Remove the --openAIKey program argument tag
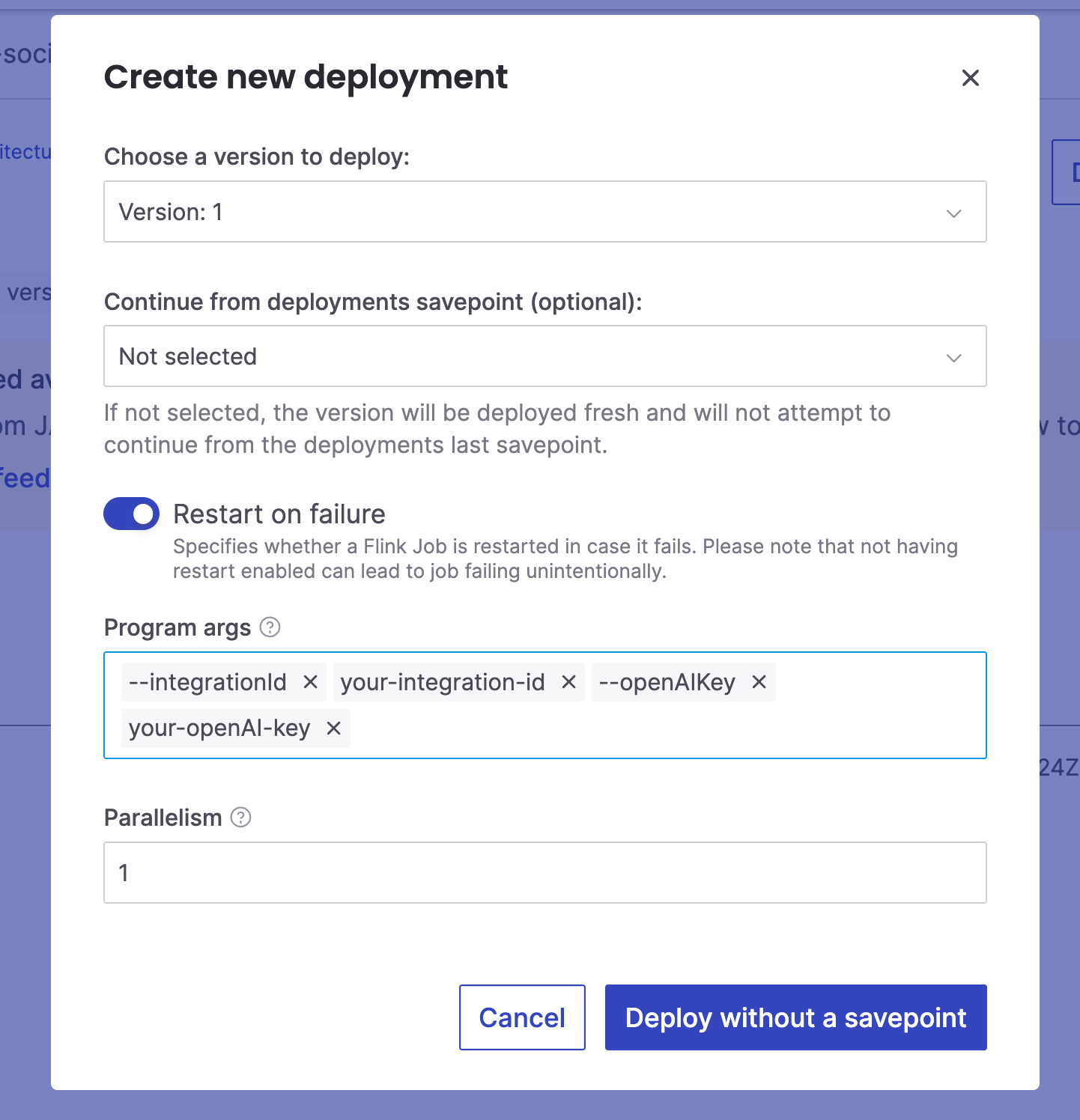This screenshot has width=1080, height=1120. pos(759,682)
